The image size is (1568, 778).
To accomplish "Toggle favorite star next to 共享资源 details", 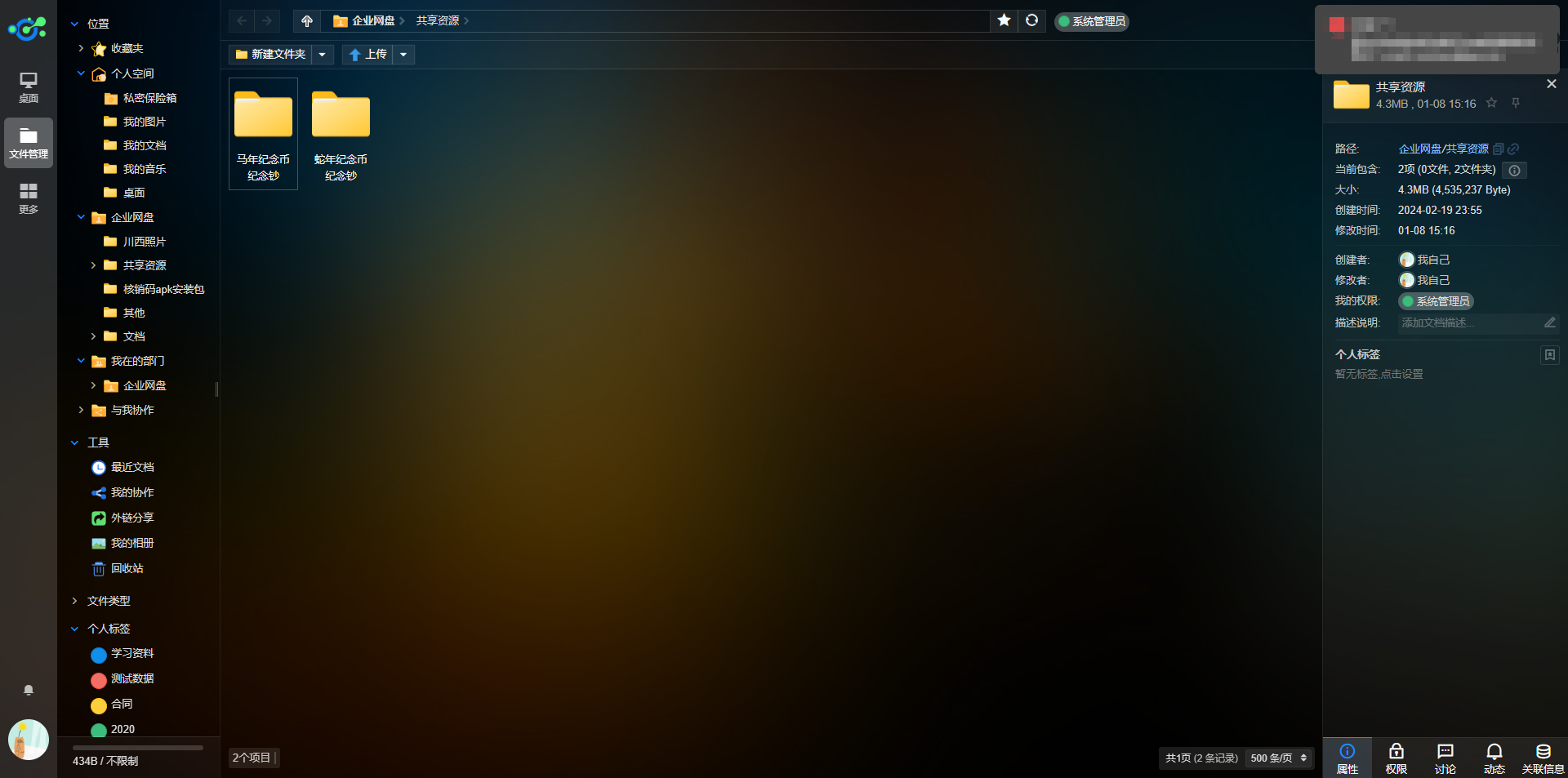I will point(1491,103).
